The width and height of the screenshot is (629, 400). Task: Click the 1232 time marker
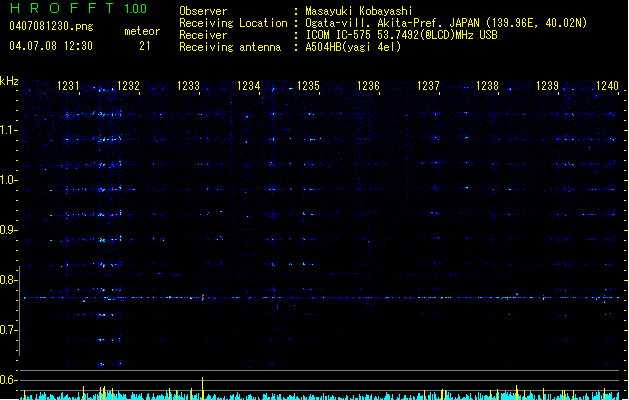pos(128,86)
